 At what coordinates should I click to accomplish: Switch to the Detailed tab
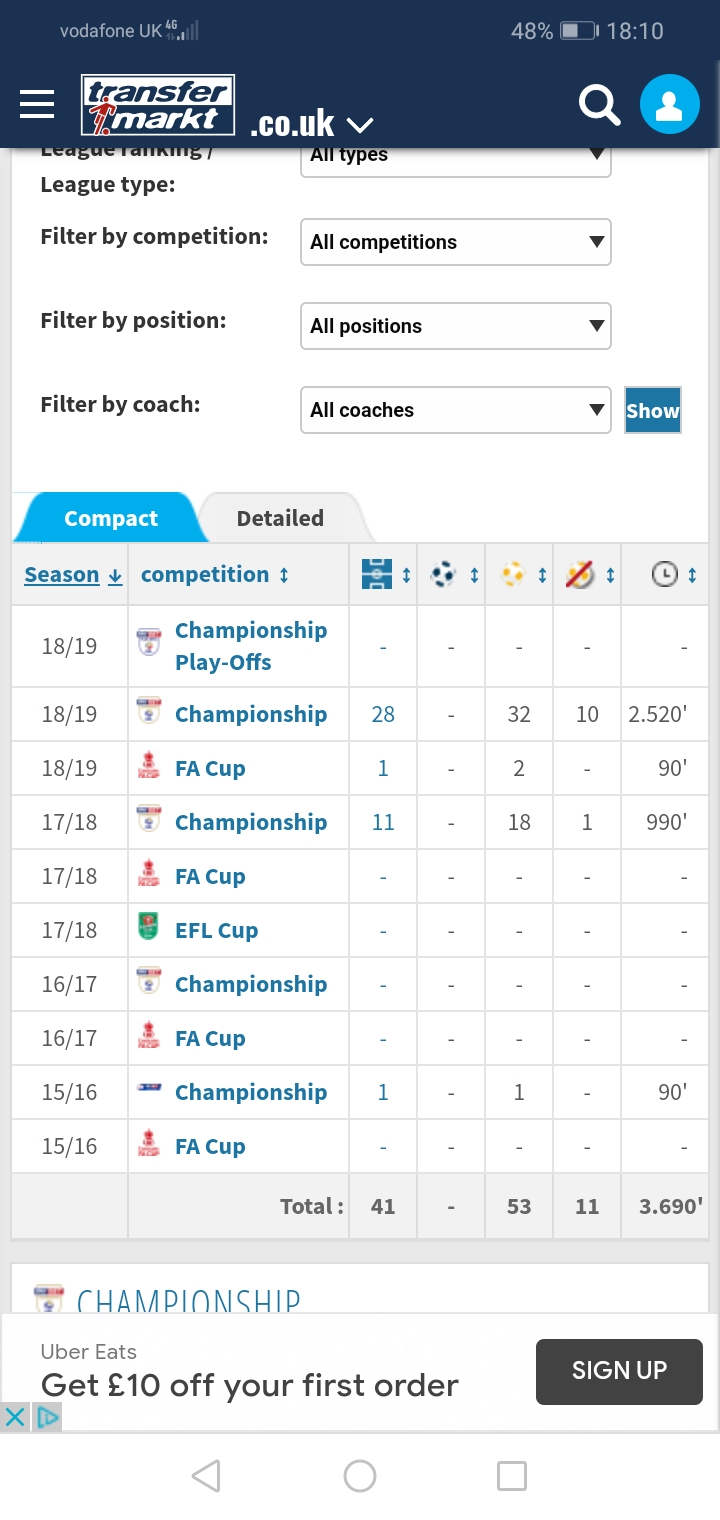click(x=280, y=518)
